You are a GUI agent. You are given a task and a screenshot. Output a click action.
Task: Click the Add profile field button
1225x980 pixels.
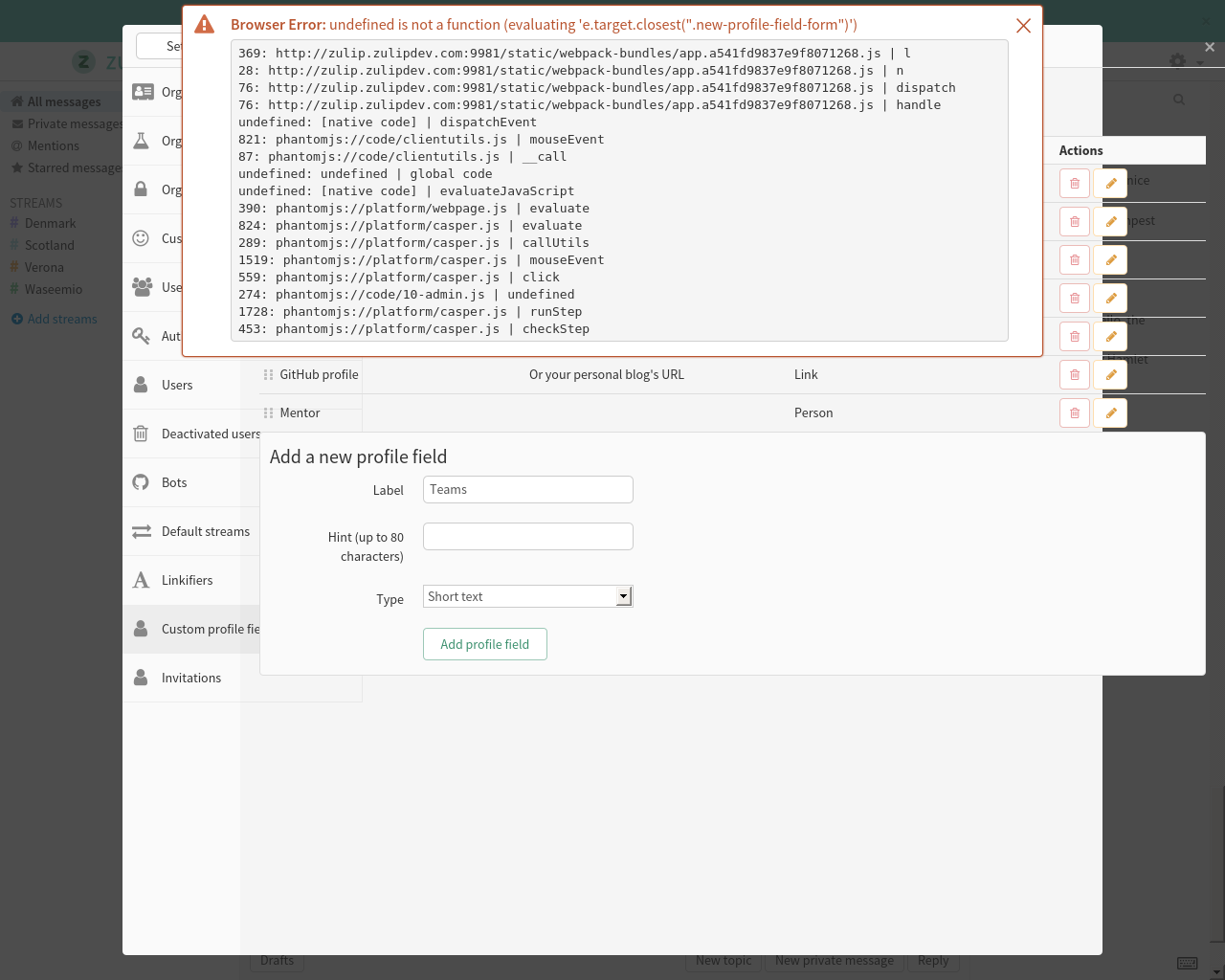[x=484, y=644]
